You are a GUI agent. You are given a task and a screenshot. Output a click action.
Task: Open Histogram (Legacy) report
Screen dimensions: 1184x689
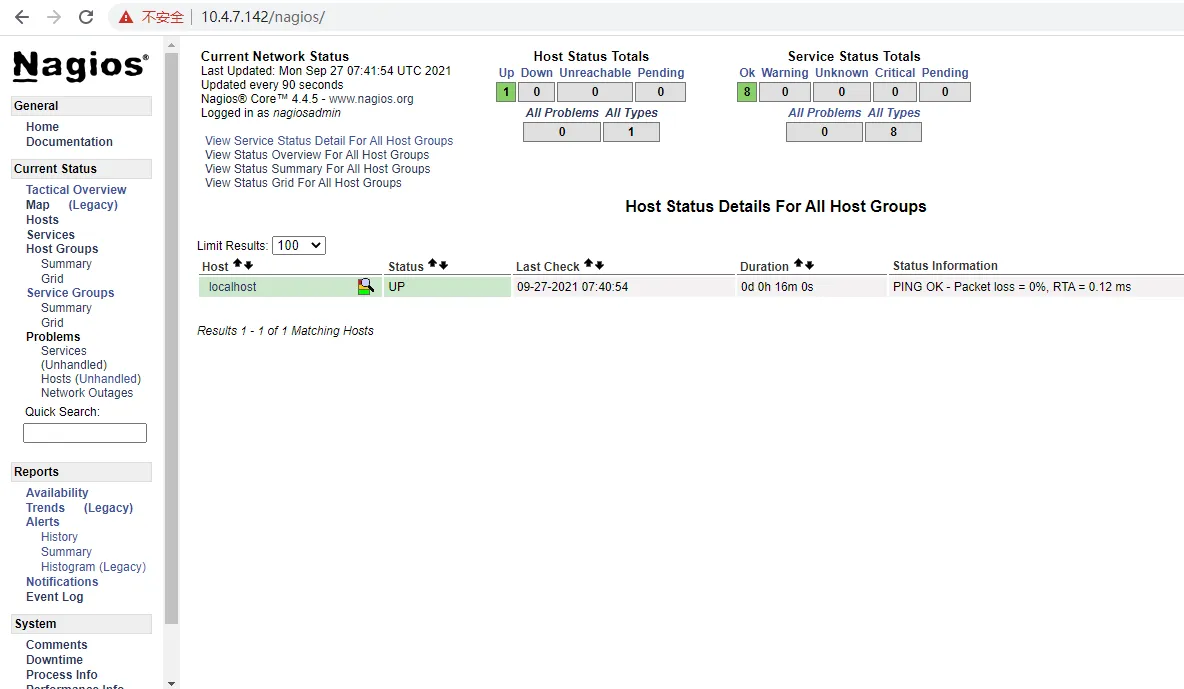click(x=94, y=567)
